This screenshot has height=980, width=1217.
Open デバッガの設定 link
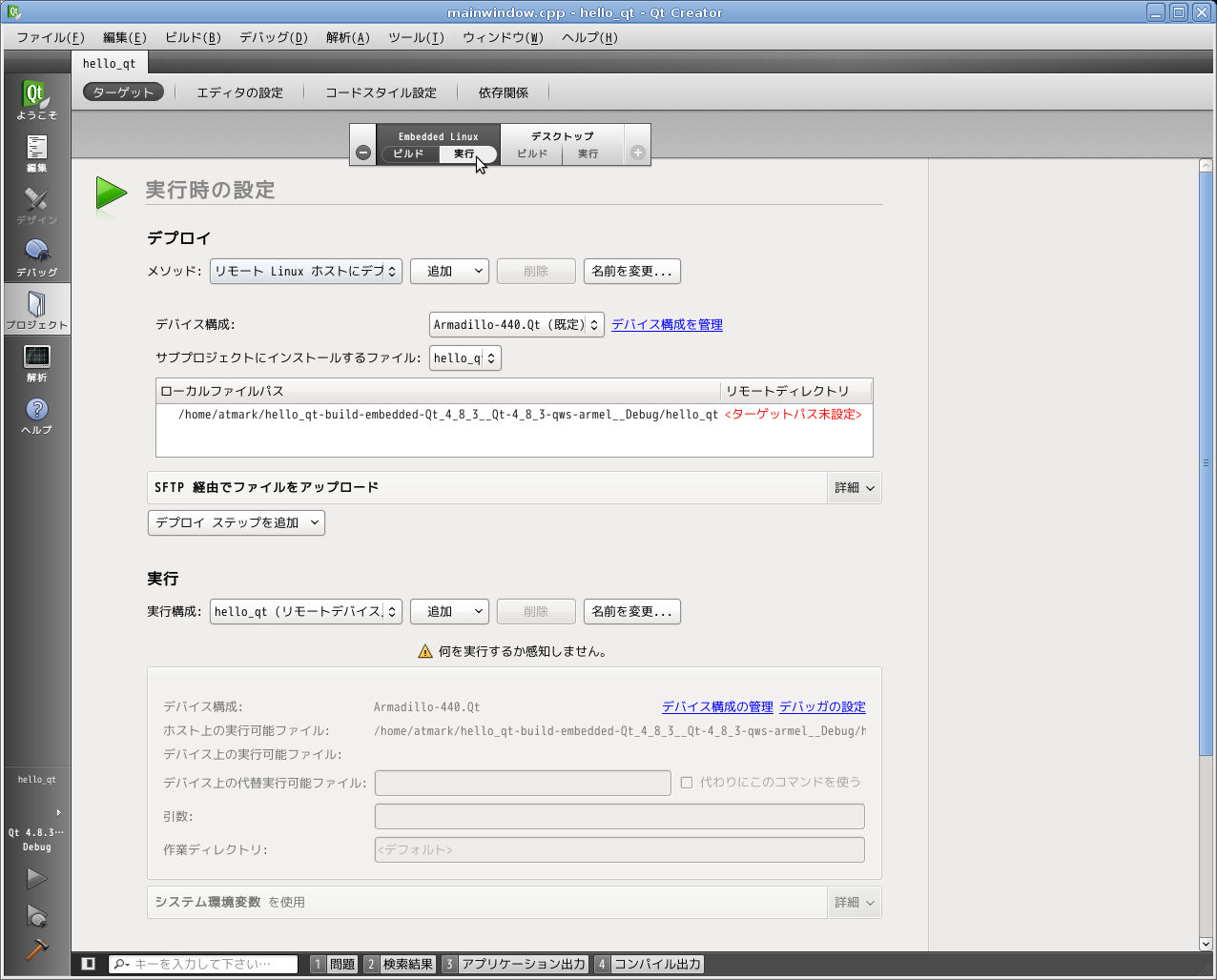tap(822, 706)
